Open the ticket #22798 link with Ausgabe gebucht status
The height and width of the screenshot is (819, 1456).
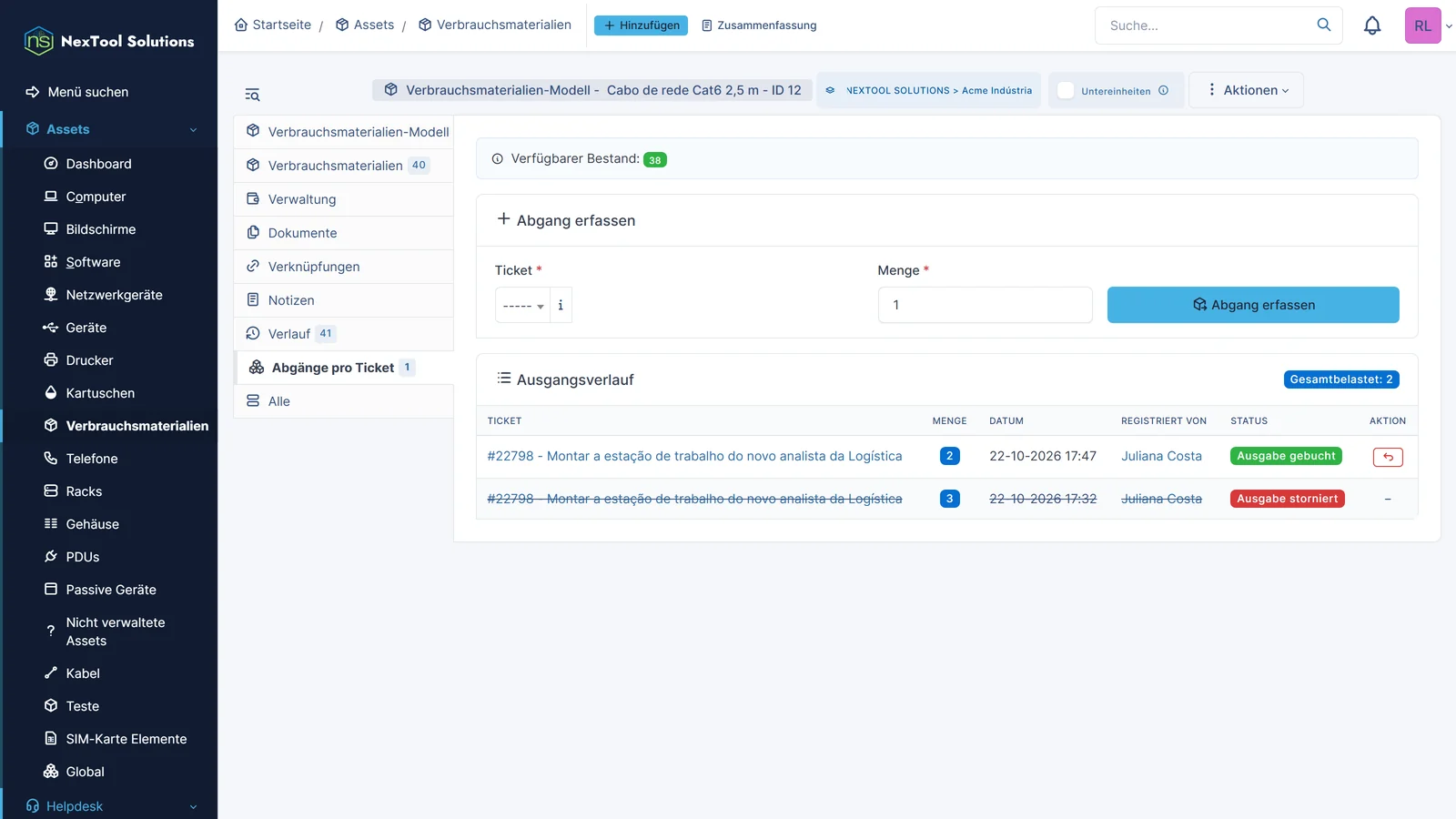coord(694,456)
